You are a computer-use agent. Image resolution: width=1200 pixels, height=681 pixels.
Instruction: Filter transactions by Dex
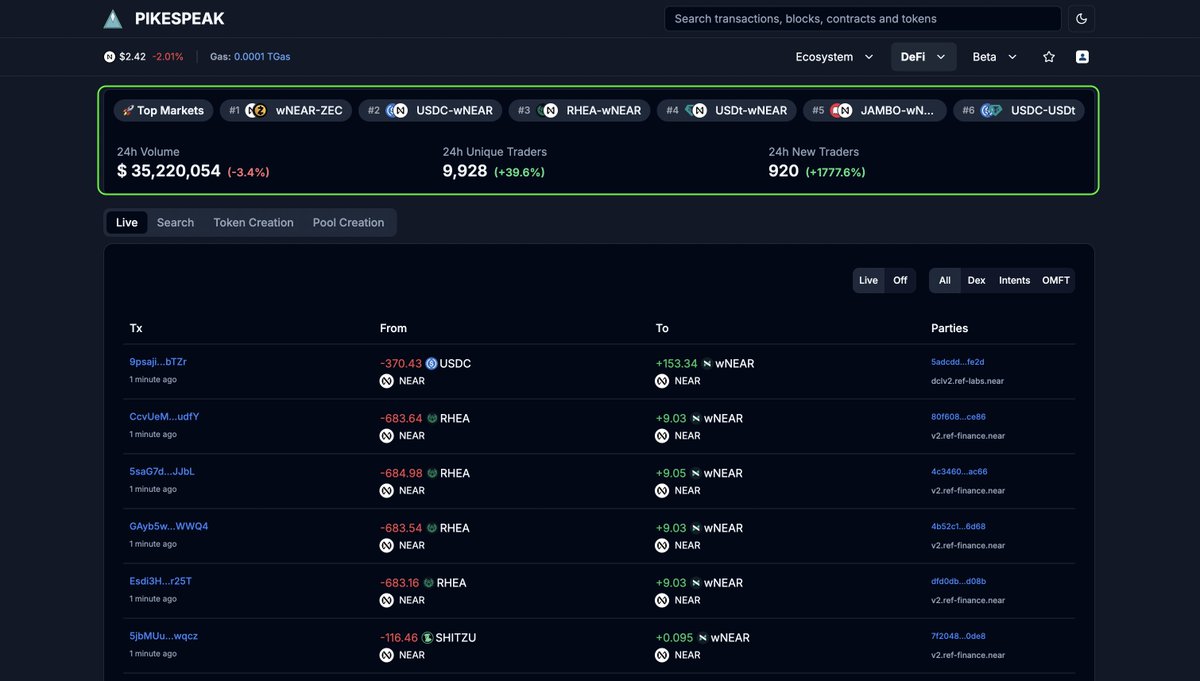pyautogui.click(x=977, y=280)
